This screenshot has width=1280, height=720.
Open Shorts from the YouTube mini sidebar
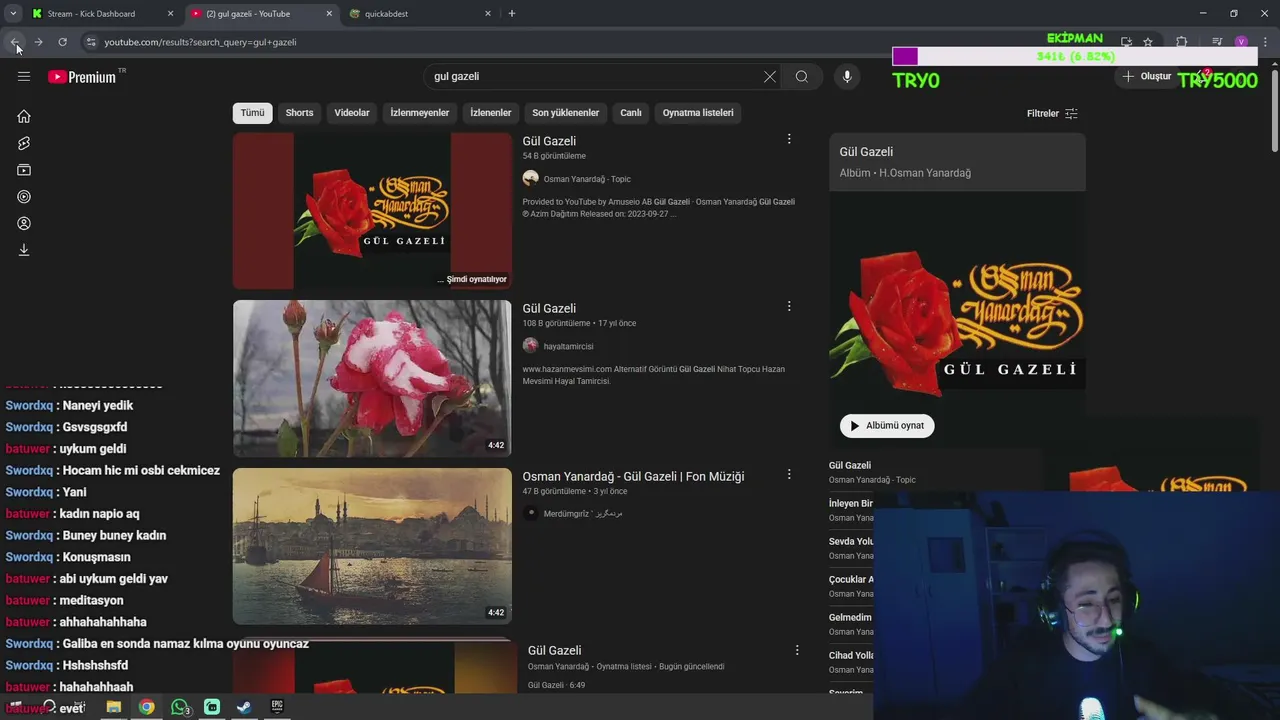pyautogui.click(x=24, y=143)
